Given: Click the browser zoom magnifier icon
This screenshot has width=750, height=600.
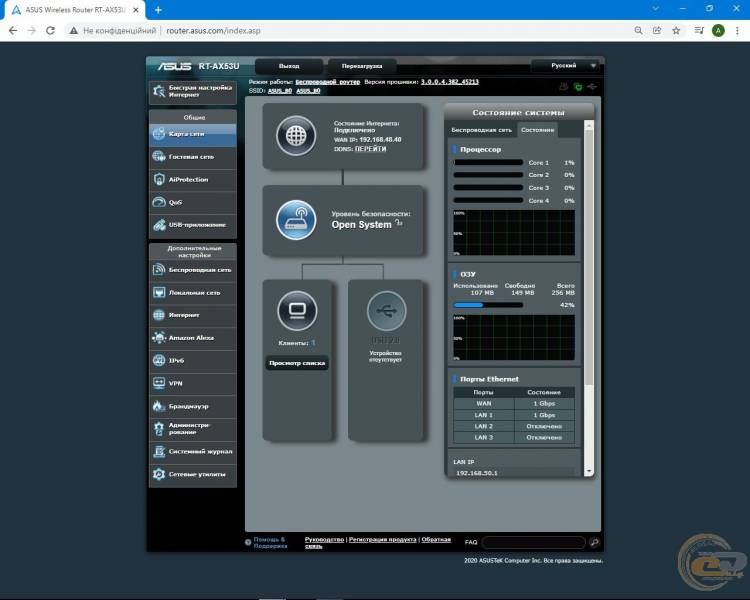Looking at the screenshot, I should click(638, 31).
